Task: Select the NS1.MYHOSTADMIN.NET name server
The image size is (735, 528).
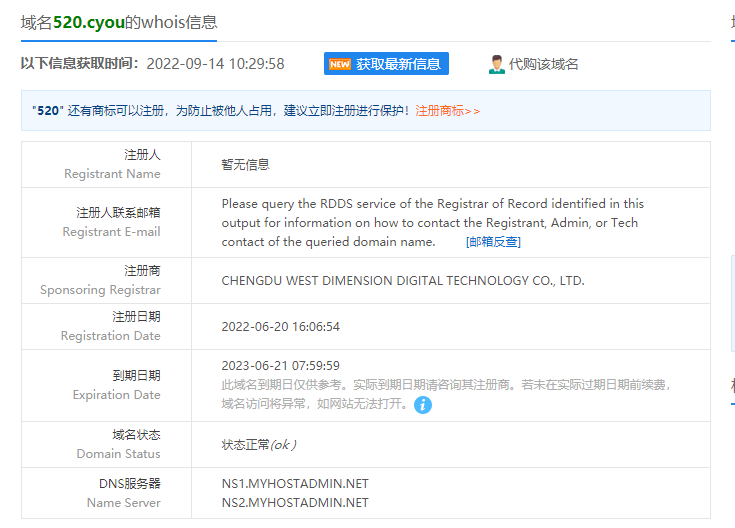Action: click(295, 484)
